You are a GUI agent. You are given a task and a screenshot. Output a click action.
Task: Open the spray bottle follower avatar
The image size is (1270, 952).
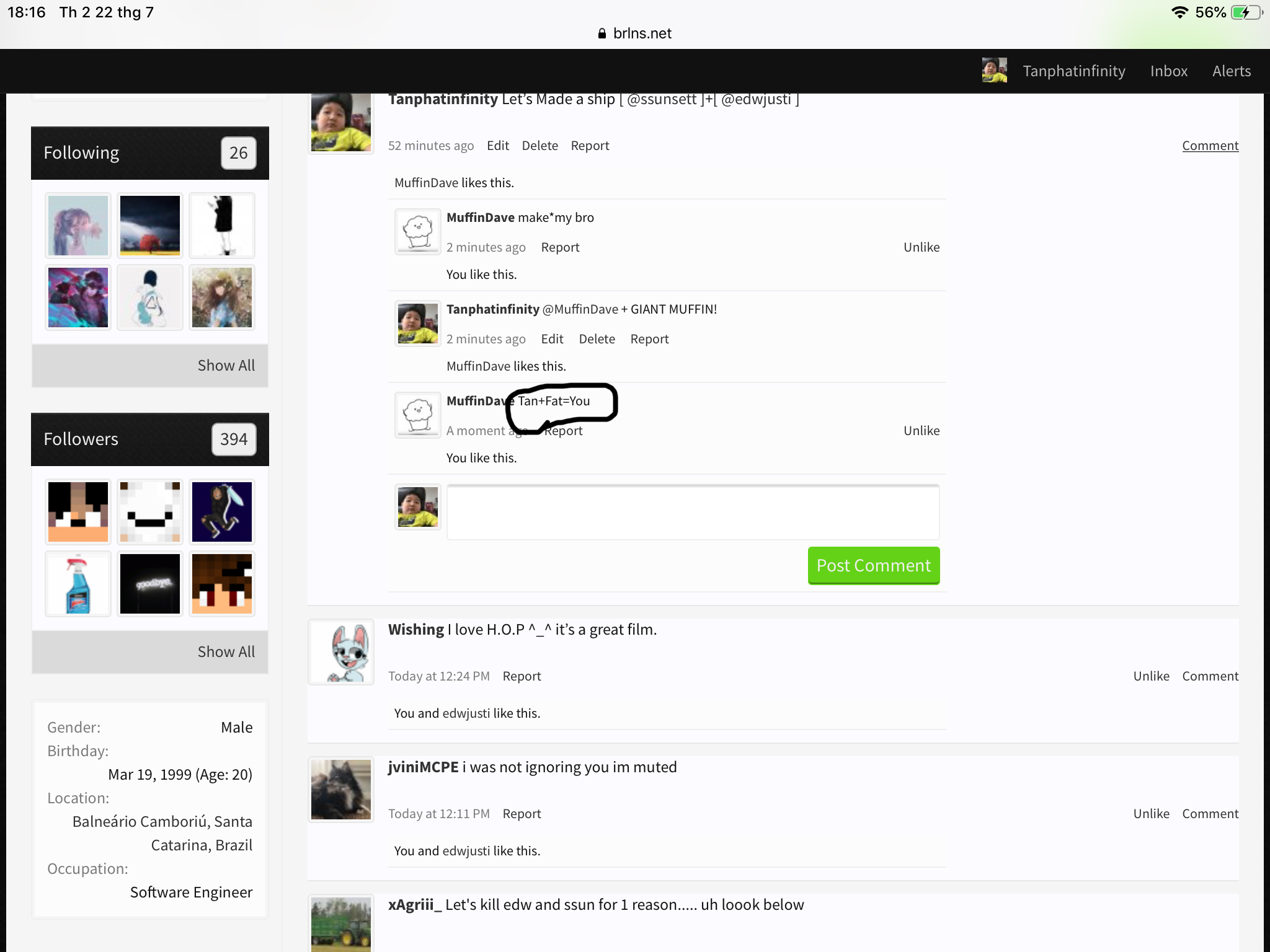(78, 584)
